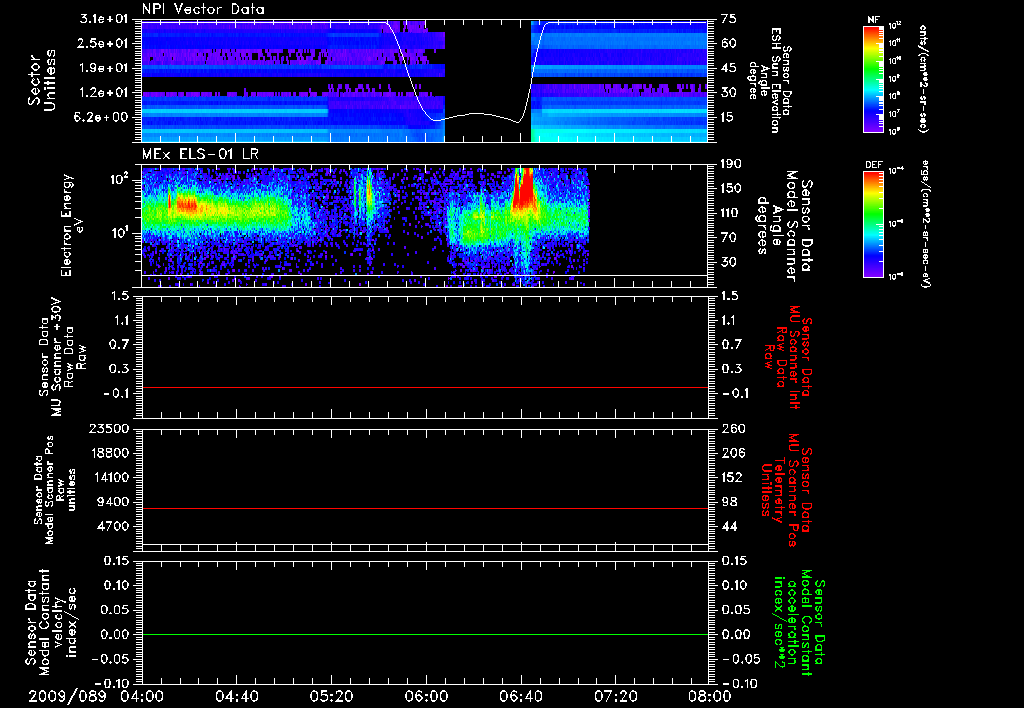
Task: Click the "ESH Sun Elevation Angle" axis label
Action: [769, 80]
